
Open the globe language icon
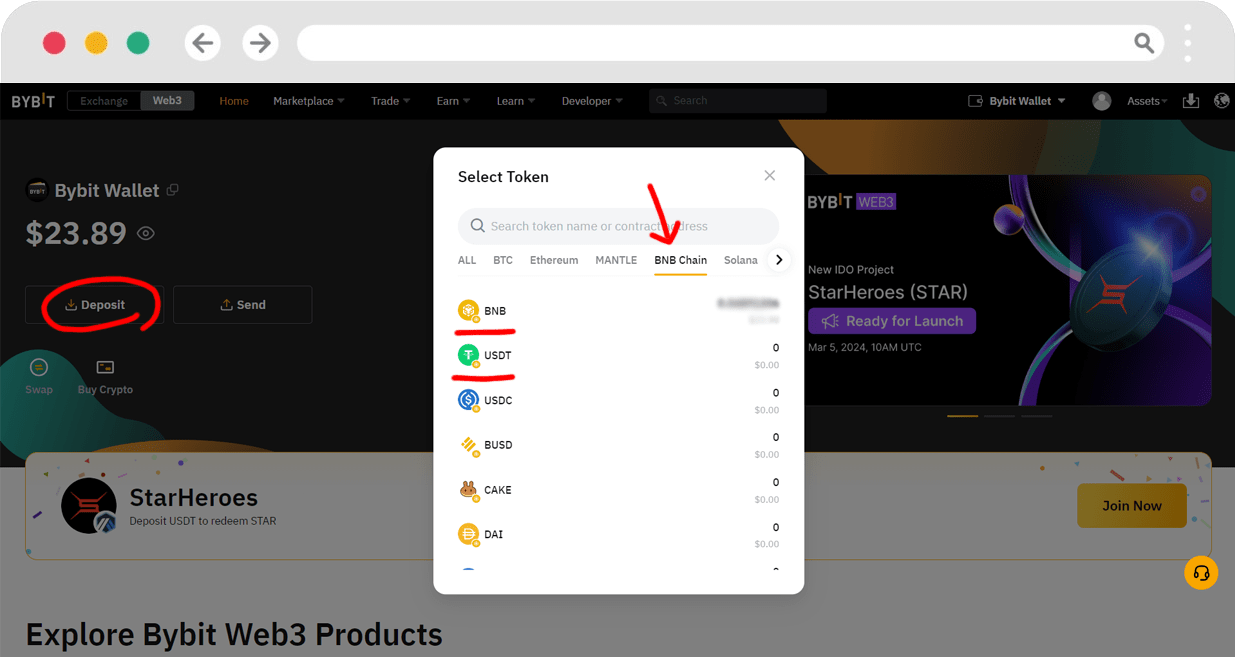pyautogui.click(x=1221, y=101)
